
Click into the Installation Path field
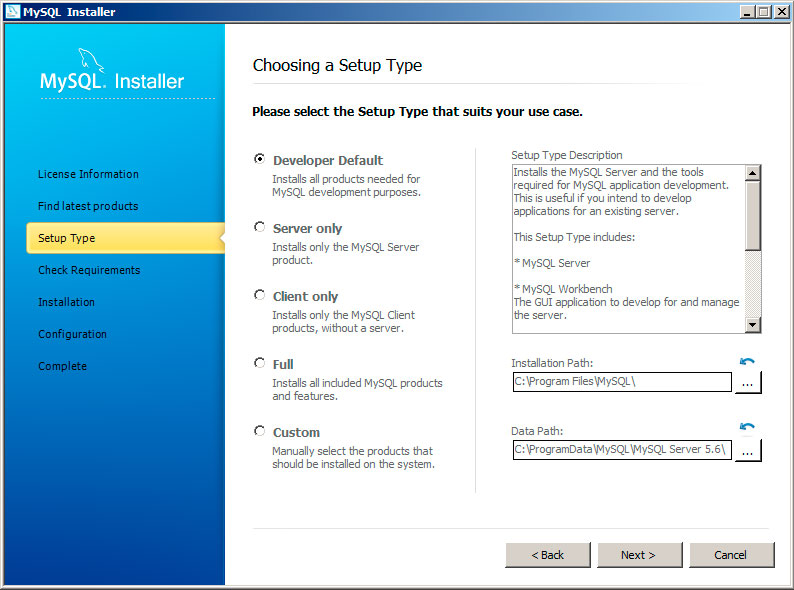622,382
